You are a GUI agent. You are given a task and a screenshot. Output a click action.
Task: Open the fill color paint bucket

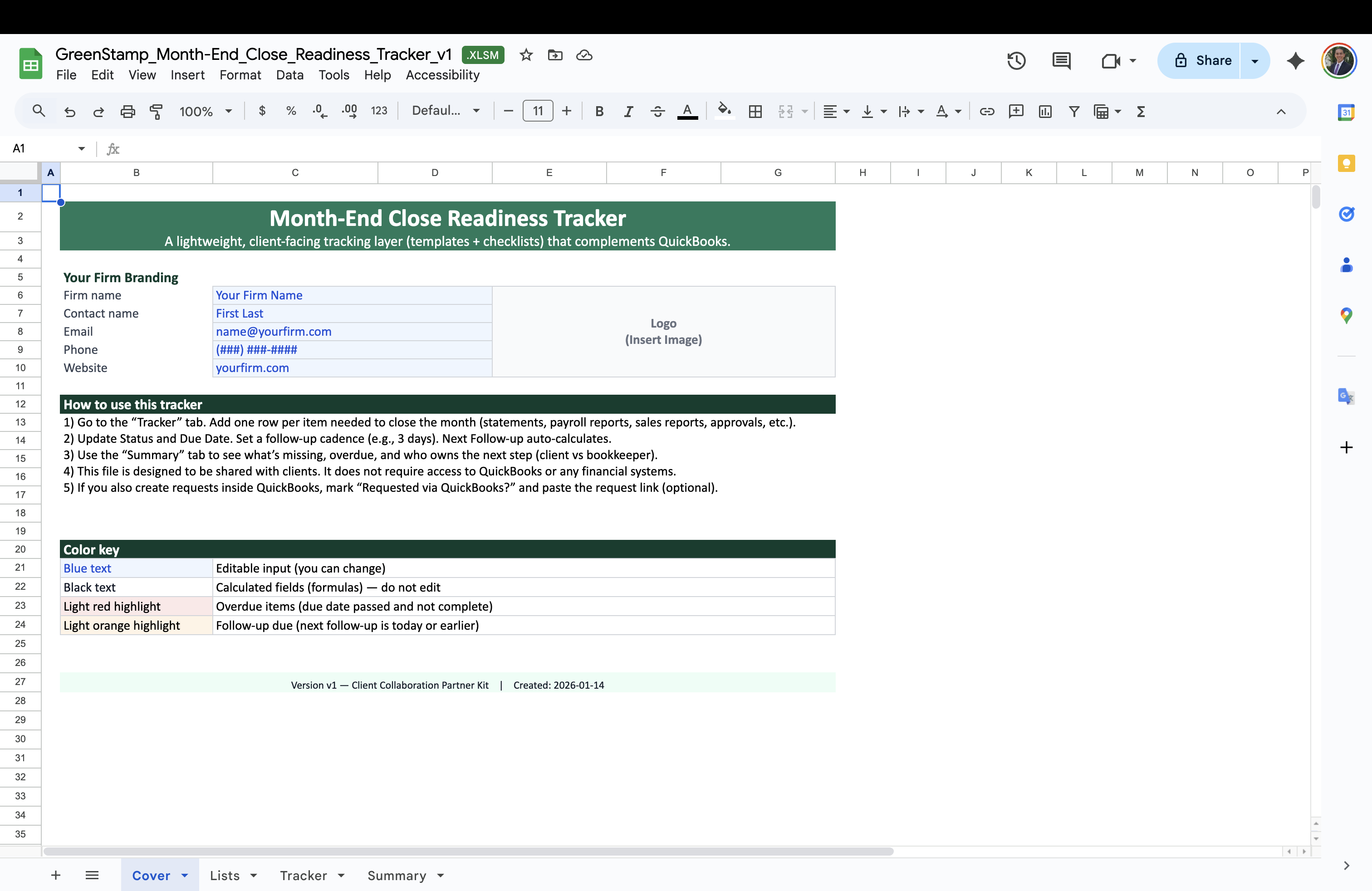pos(724,110)
